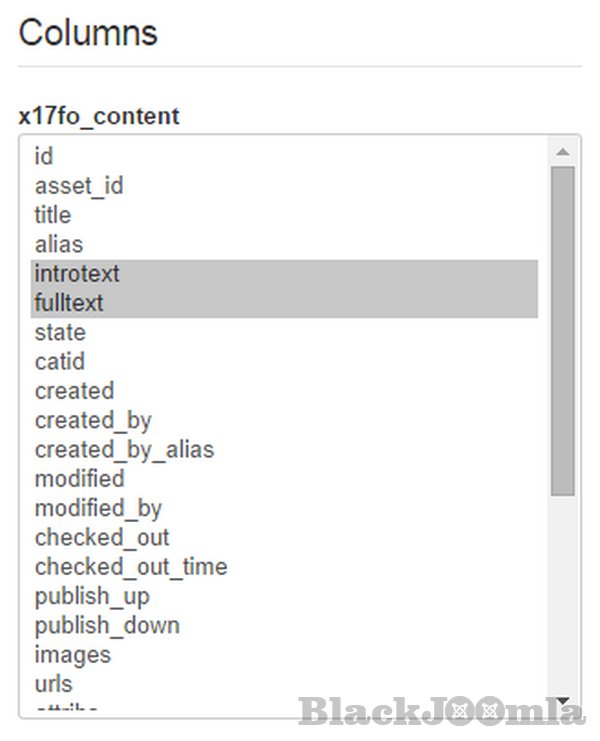
Task: Select the state column
Action: click(60, 332)
